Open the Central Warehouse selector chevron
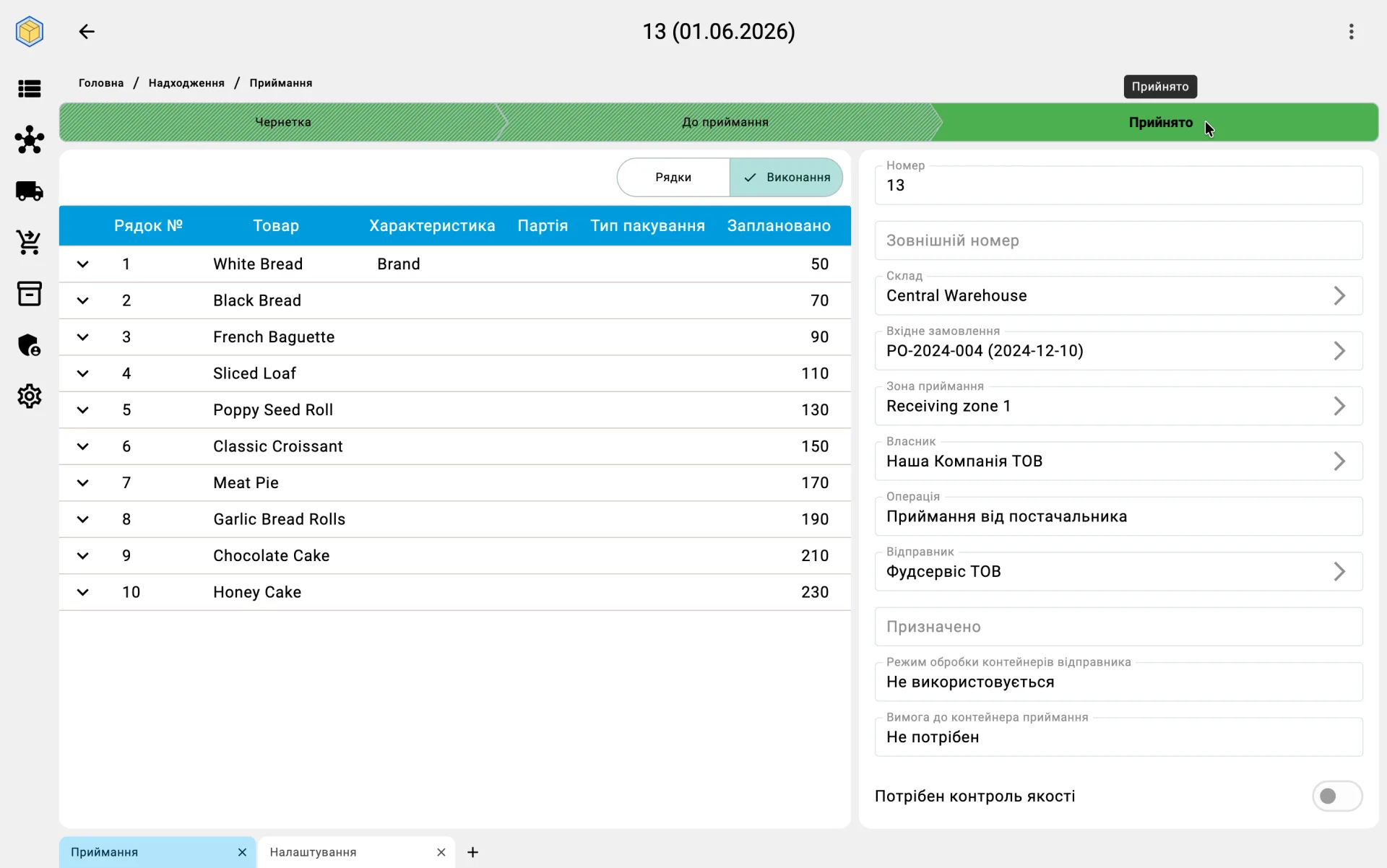The image size is (1387, 868). click(1339, 295)
